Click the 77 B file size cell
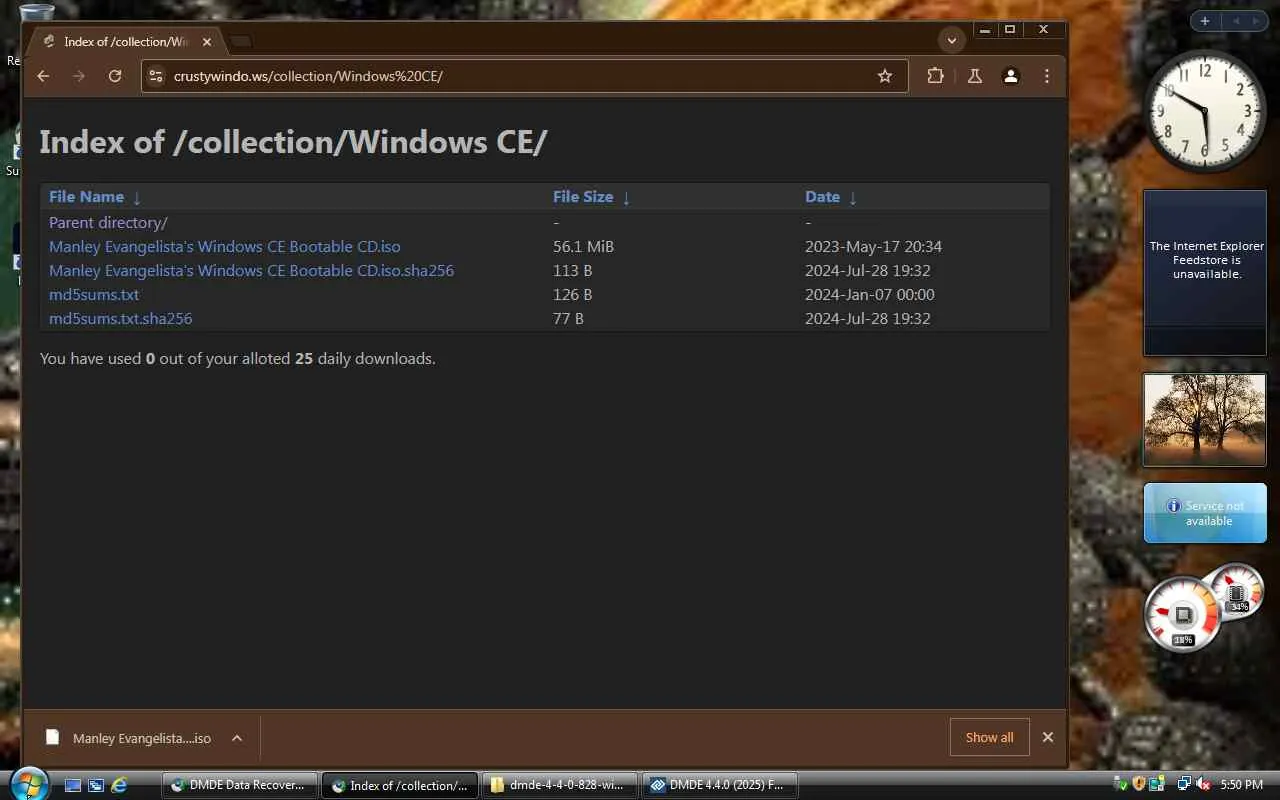Viewport: 1280px width, 800px height. pyautogui.click(x=568, y=319)
